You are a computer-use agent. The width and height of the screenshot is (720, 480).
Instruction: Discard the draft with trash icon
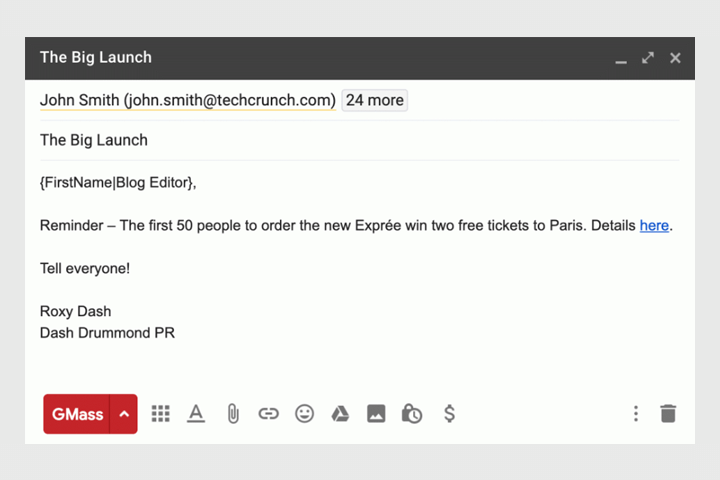pos(668,413)
